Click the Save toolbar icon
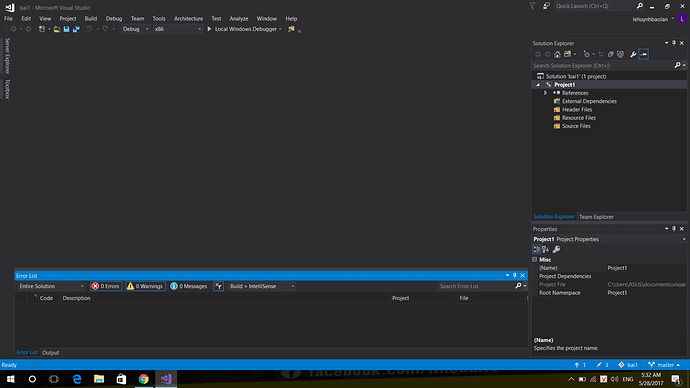Viewport: 690px width, 388px height. click(x=66, y=29)
